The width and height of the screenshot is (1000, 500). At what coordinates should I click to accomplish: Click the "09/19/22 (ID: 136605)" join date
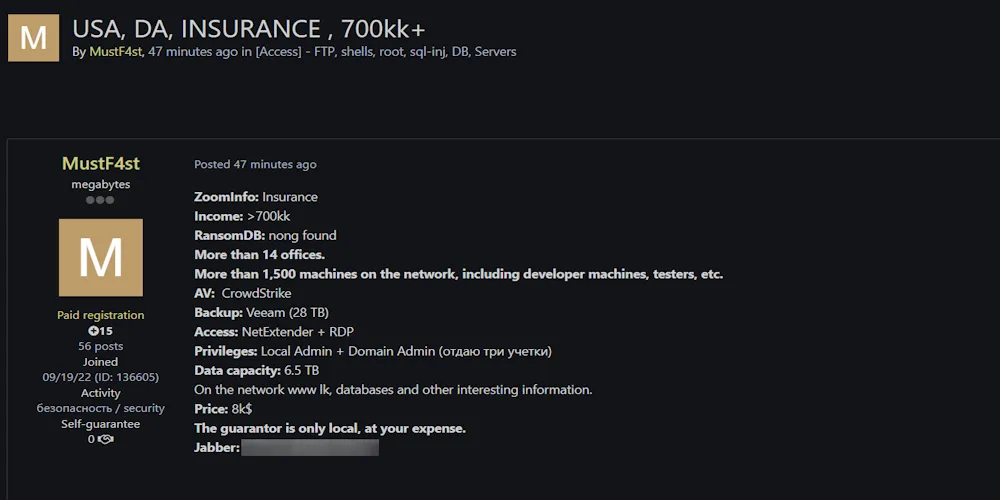(x=100, y=377)
